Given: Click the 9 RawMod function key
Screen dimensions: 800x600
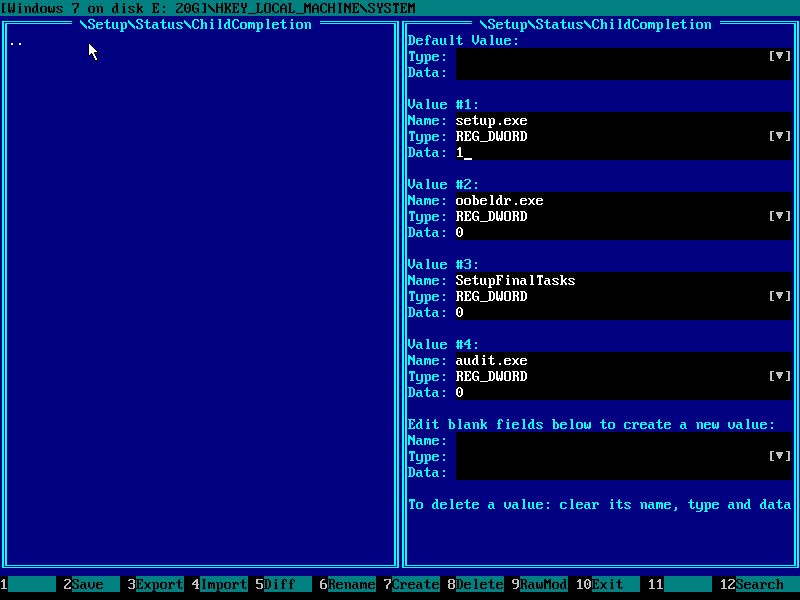Looking at the screenshot, I should [539, 584].
